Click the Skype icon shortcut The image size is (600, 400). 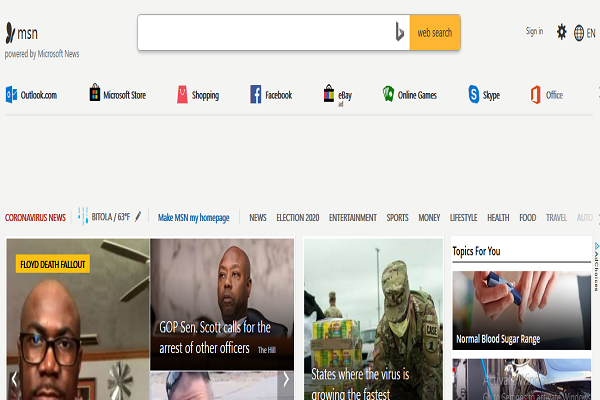tap(474, 95)
